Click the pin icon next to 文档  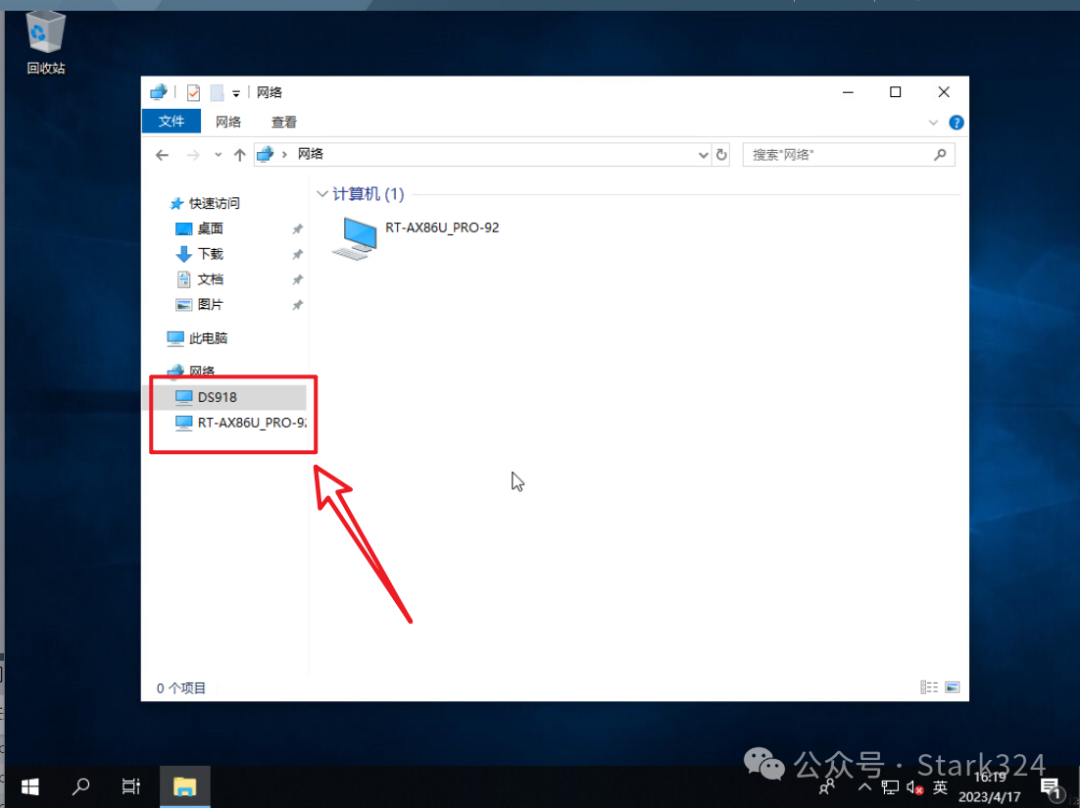[x=298, y=280]
